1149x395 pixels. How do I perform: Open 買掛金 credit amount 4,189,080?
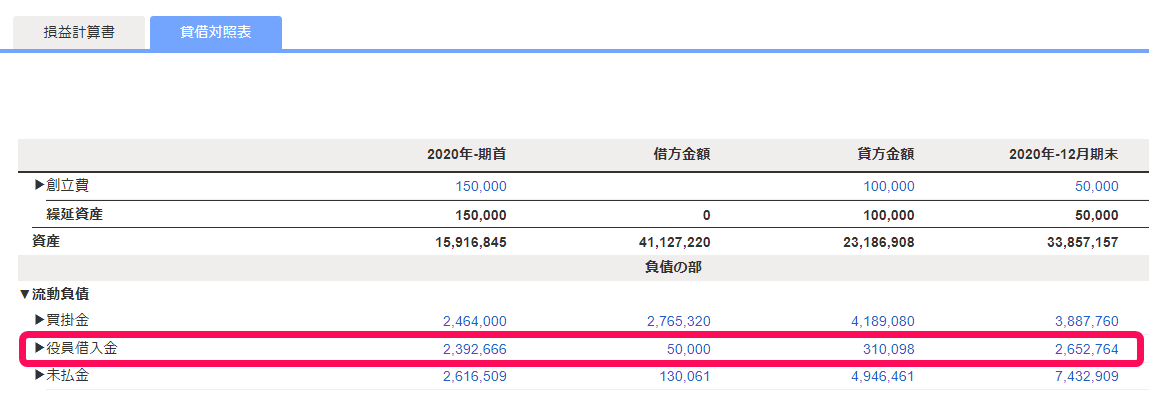882,321
